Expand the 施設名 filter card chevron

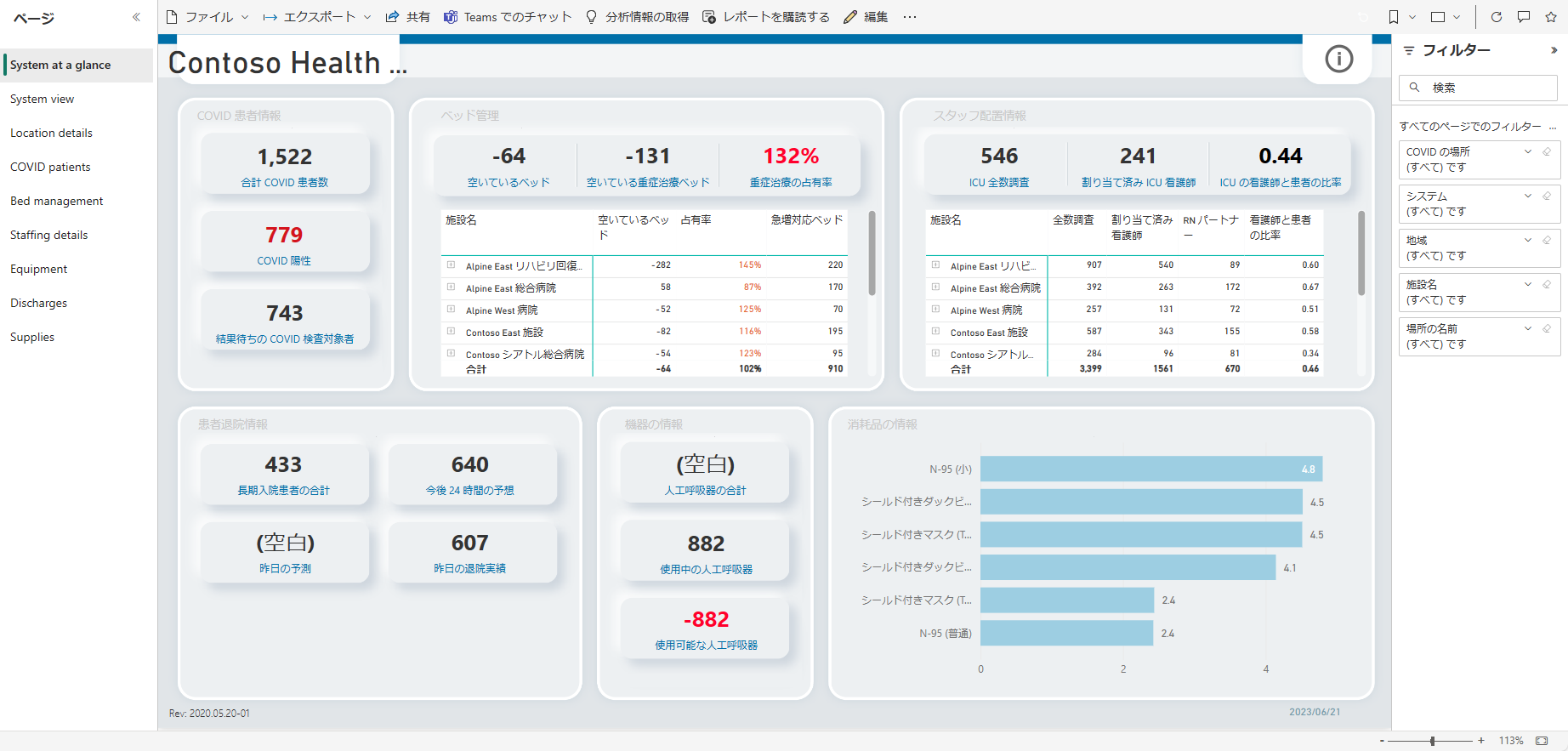point(1528,284)
